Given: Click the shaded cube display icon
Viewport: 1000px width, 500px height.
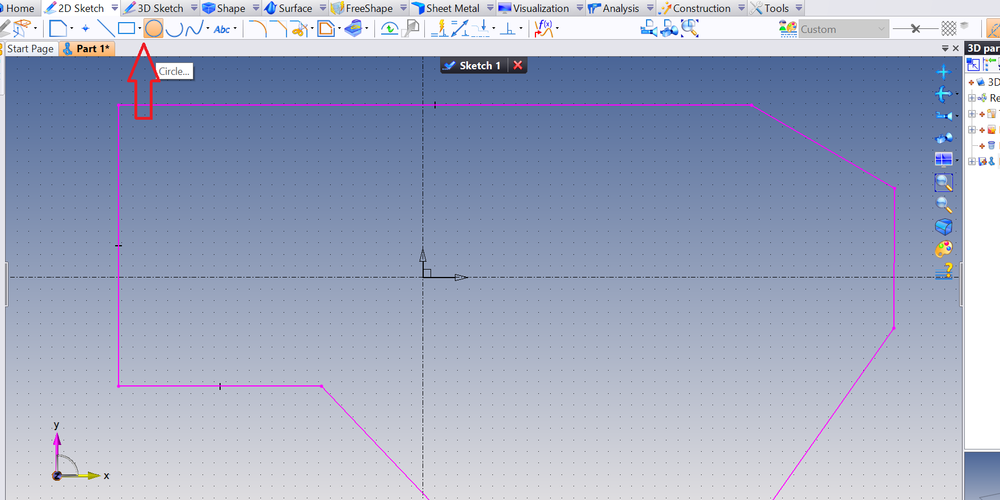Looking at the screenshot, I should (x=943, y=226).
